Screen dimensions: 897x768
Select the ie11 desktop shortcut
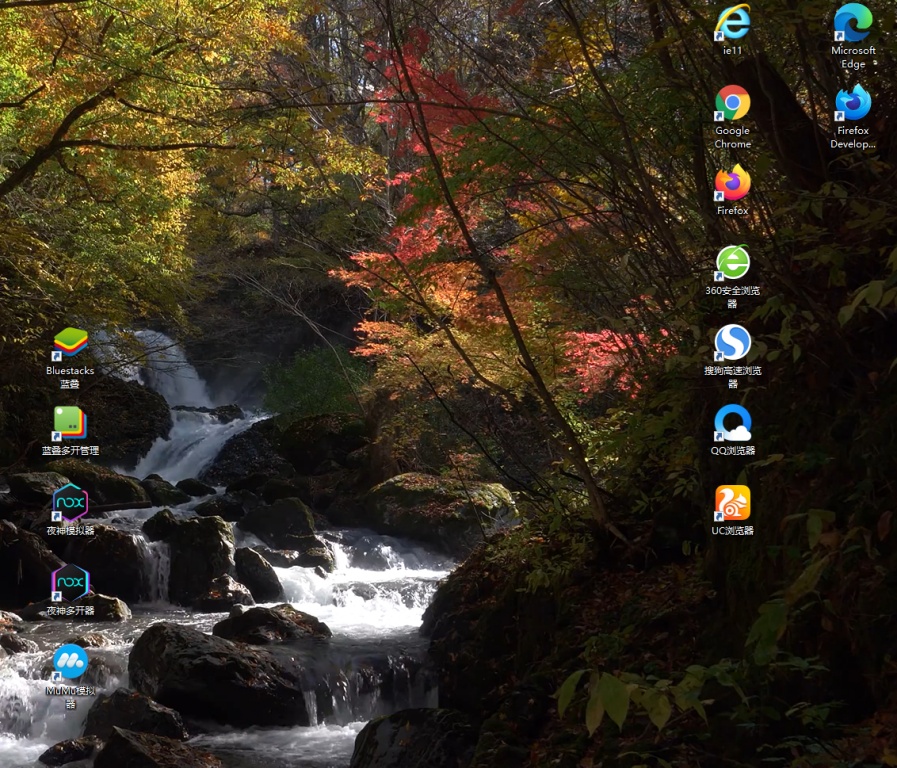coord(733,23)
